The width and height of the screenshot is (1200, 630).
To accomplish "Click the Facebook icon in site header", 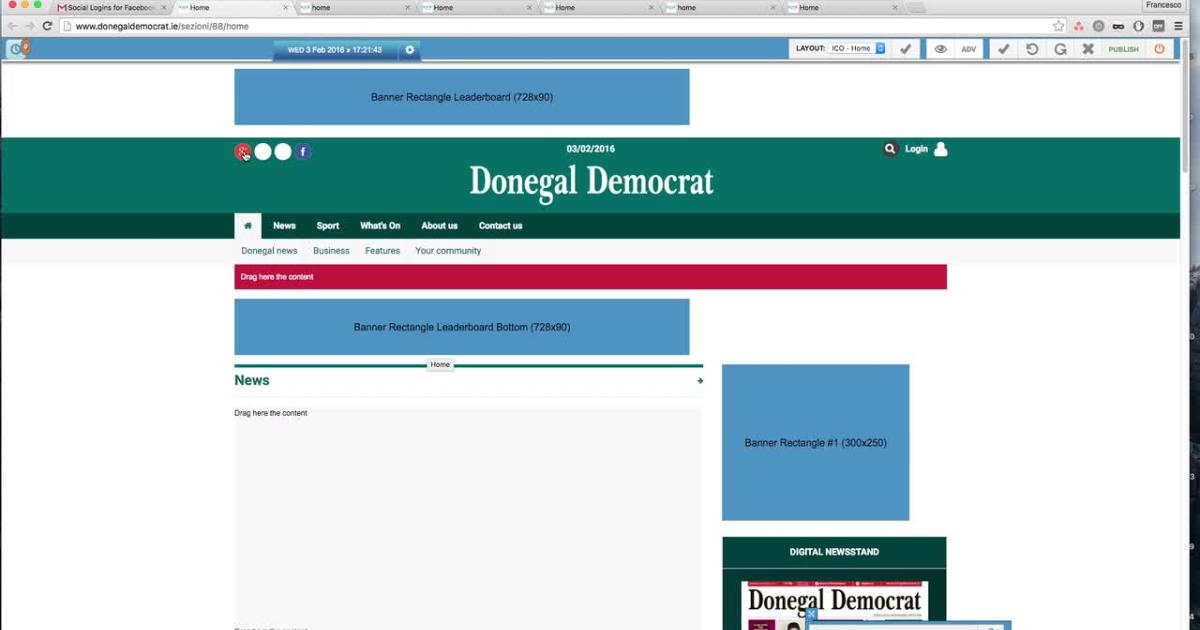I will point(303,152).
